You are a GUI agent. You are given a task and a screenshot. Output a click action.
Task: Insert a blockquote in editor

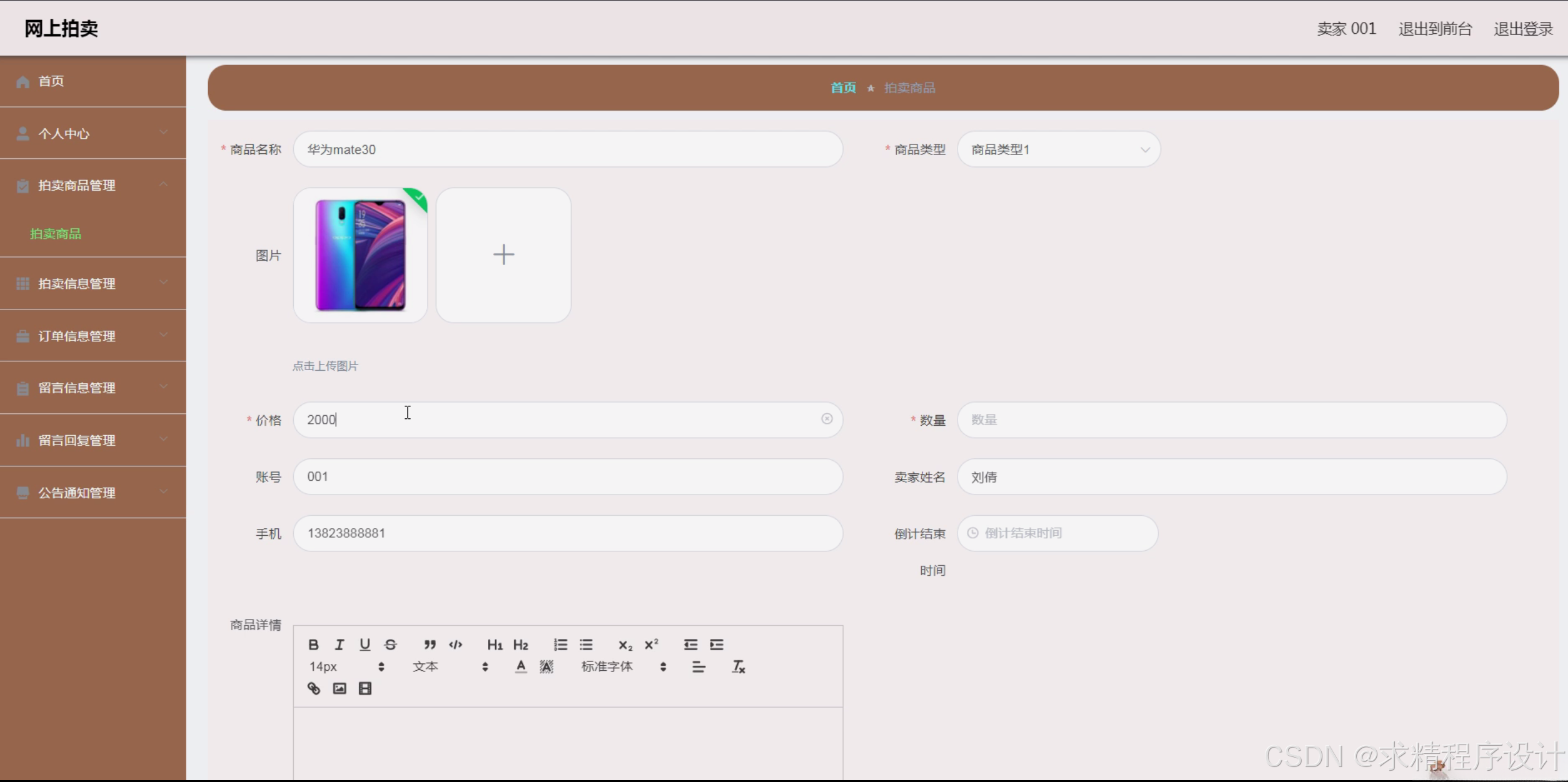[429, 644]
